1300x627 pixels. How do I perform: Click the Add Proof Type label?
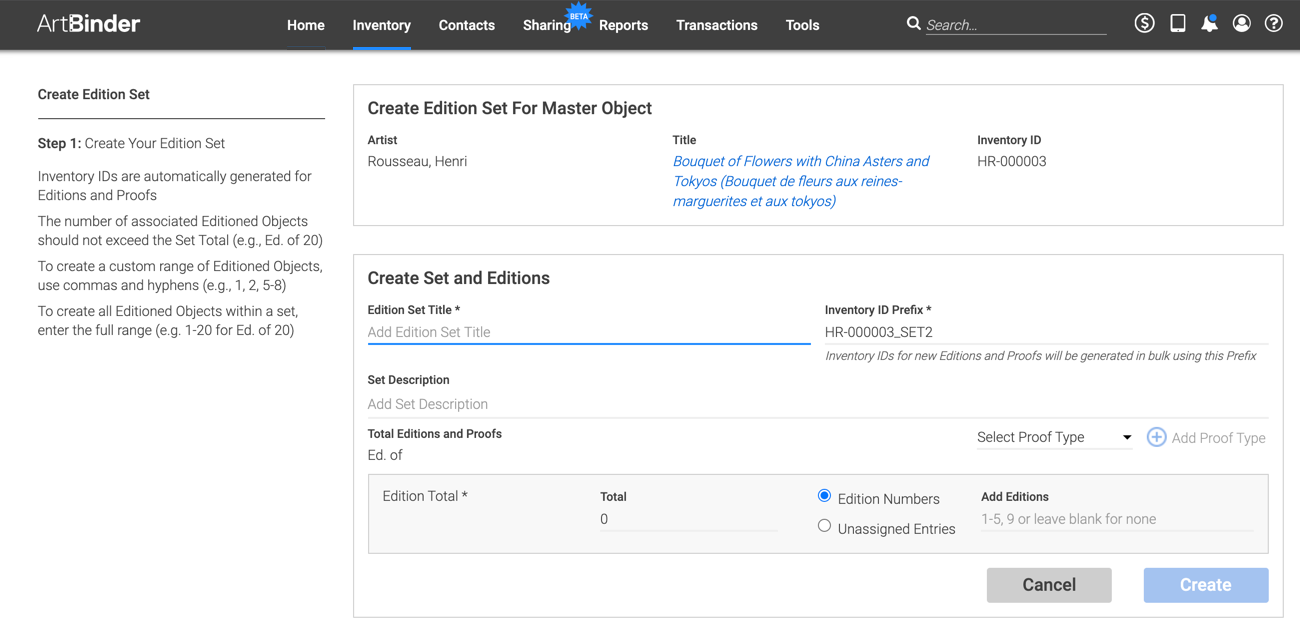click(1219, 438)
